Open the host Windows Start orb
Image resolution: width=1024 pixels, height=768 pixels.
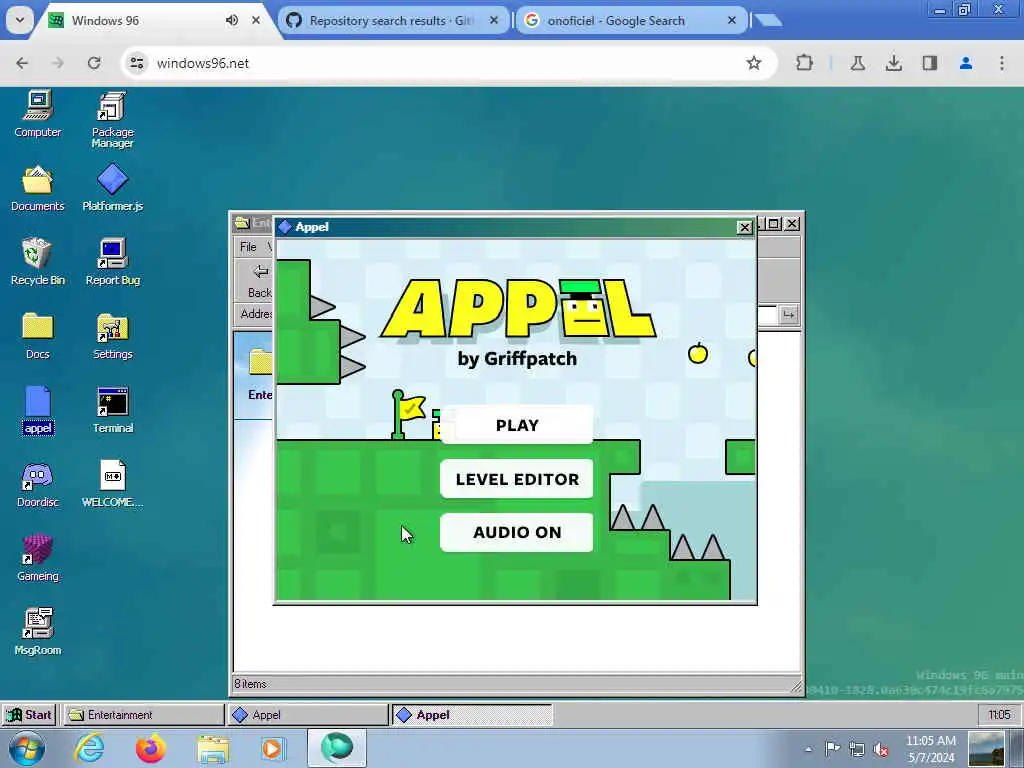point(27,748)
